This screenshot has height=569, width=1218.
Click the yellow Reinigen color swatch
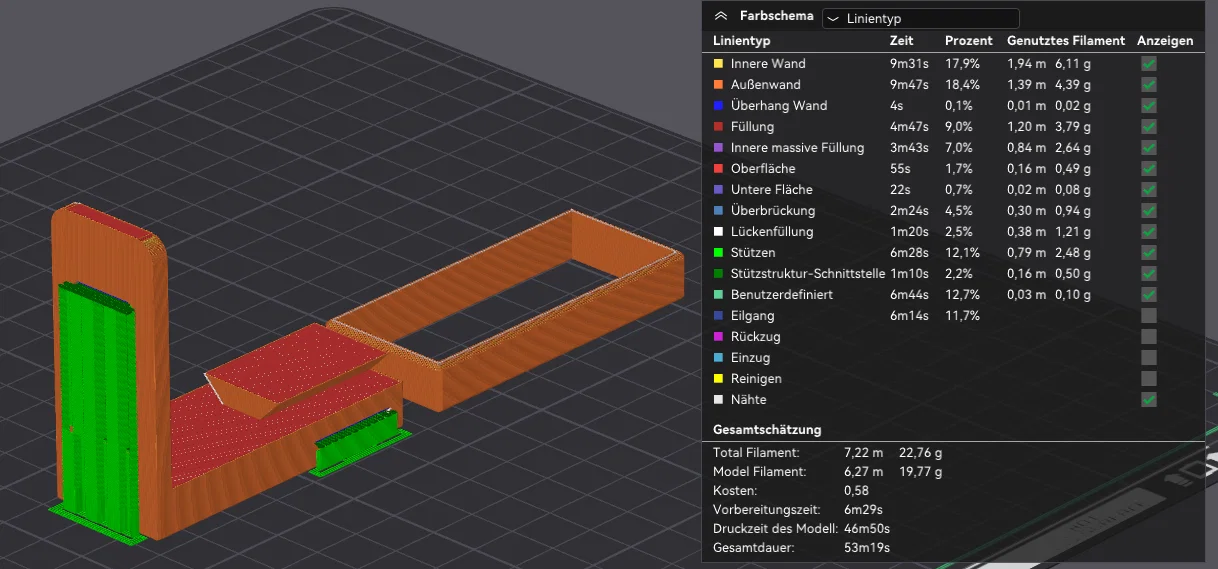click(x=717, y=378)
